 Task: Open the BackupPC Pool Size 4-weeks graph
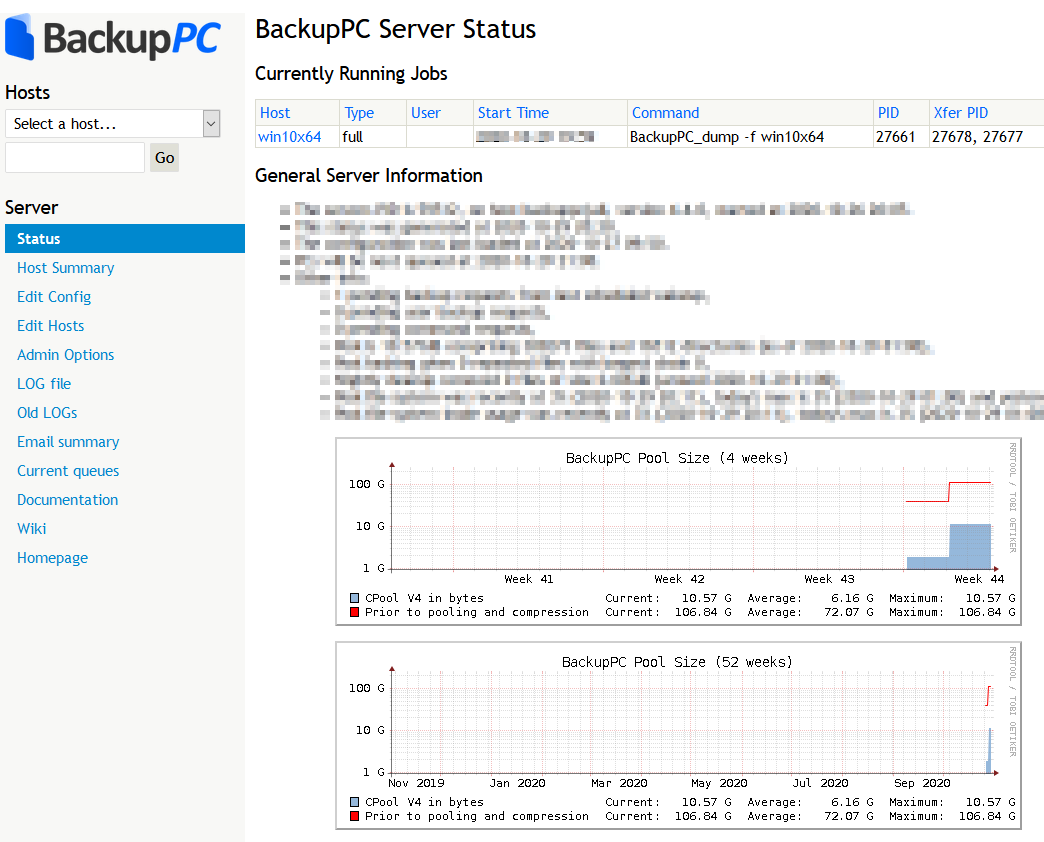click(x=678, y=530)
